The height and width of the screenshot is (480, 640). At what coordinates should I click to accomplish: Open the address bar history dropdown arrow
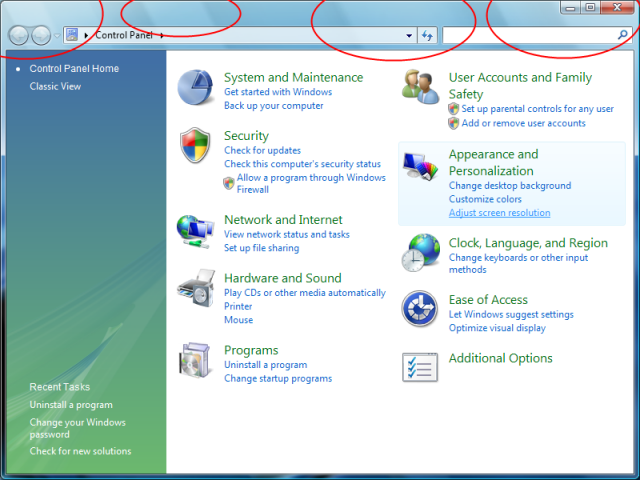point(409,36)
